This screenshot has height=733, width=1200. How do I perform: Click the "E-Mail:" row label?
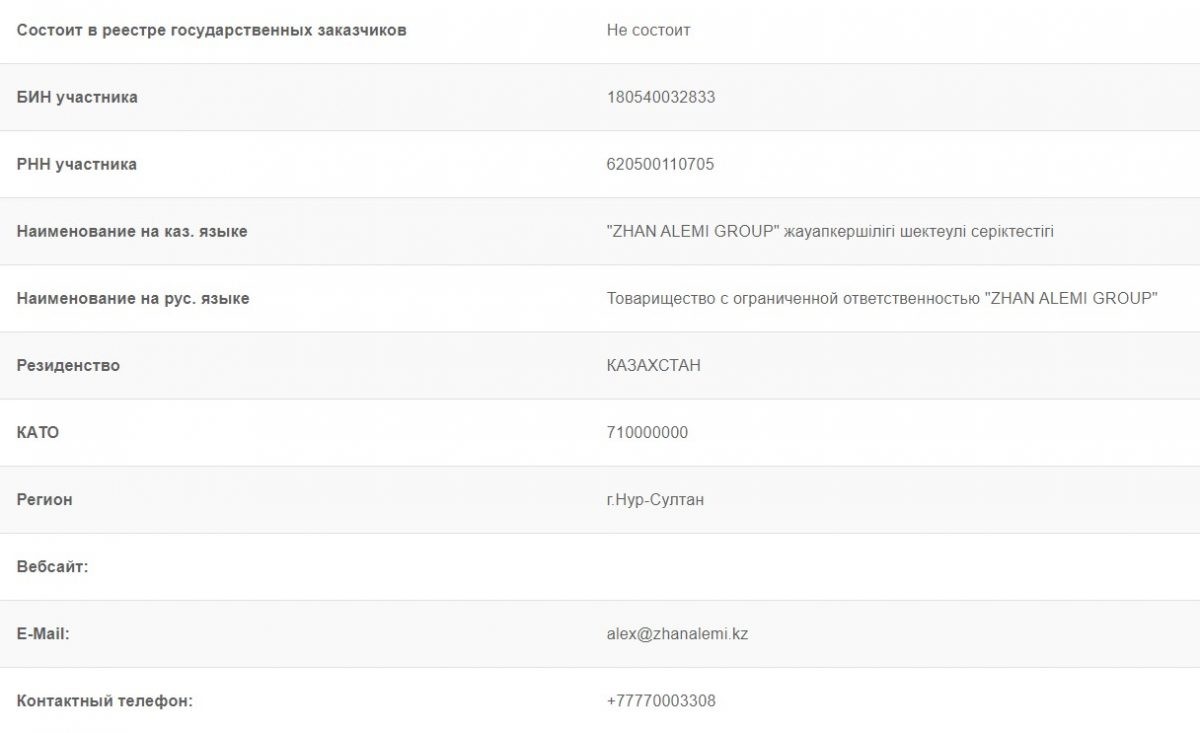(x=43, y=633)
